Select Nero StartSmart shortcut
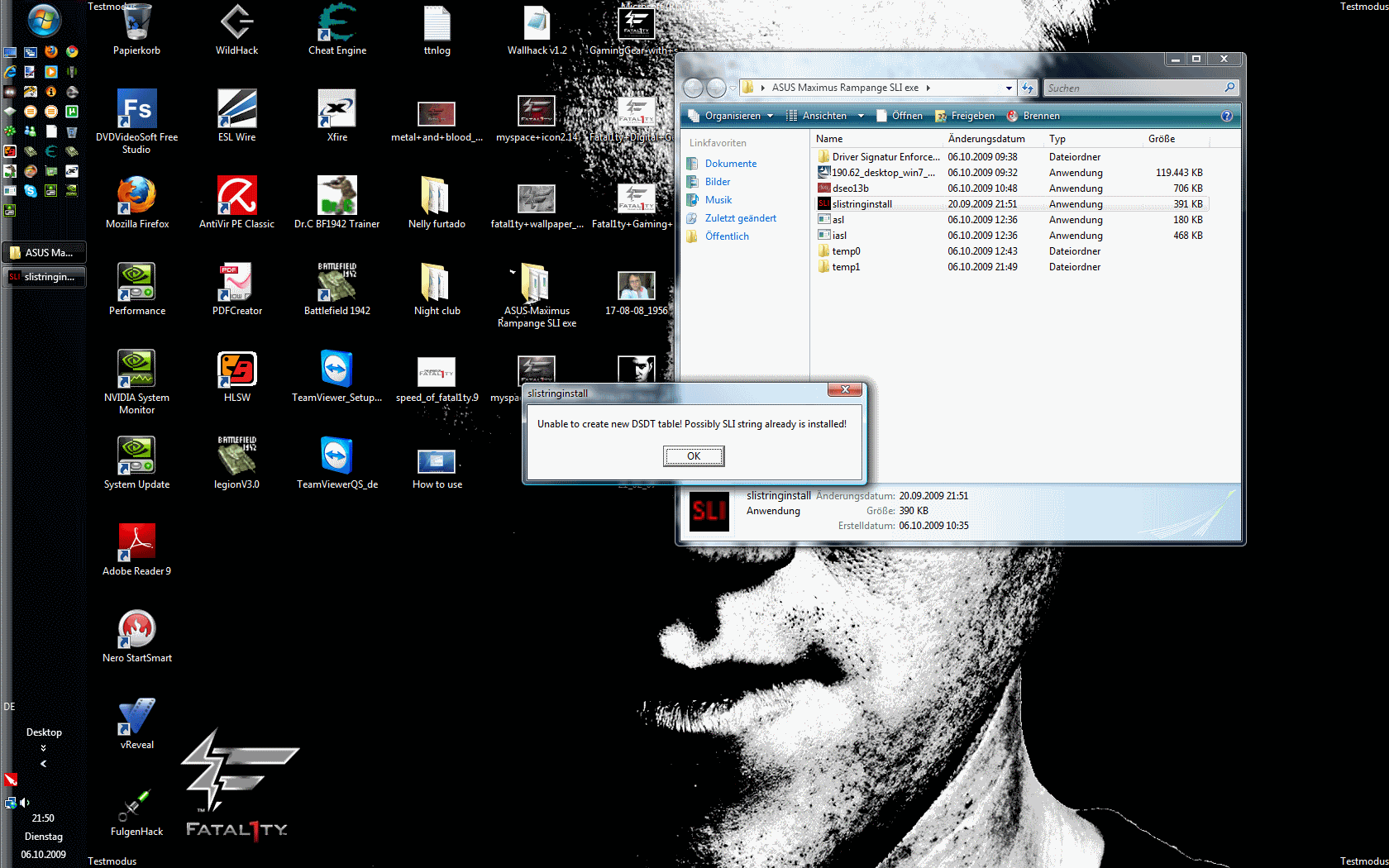 coord(137,637)
